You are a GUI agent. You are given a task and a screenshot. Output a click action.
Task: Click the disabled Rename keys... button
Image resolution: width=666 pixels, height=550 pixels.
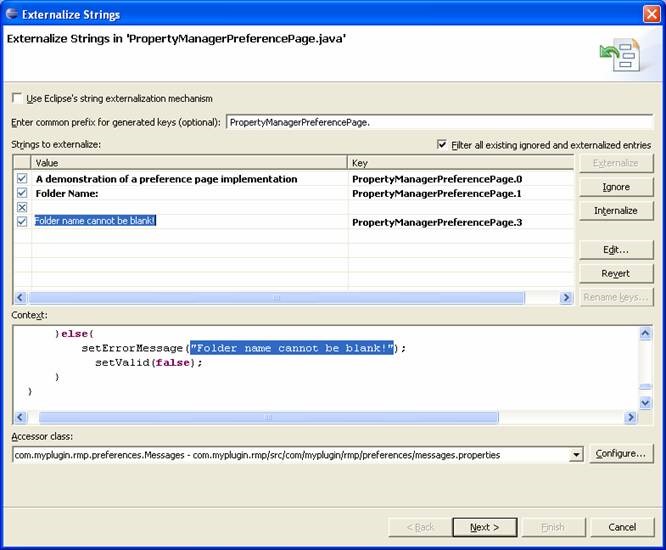click(616, 297)
